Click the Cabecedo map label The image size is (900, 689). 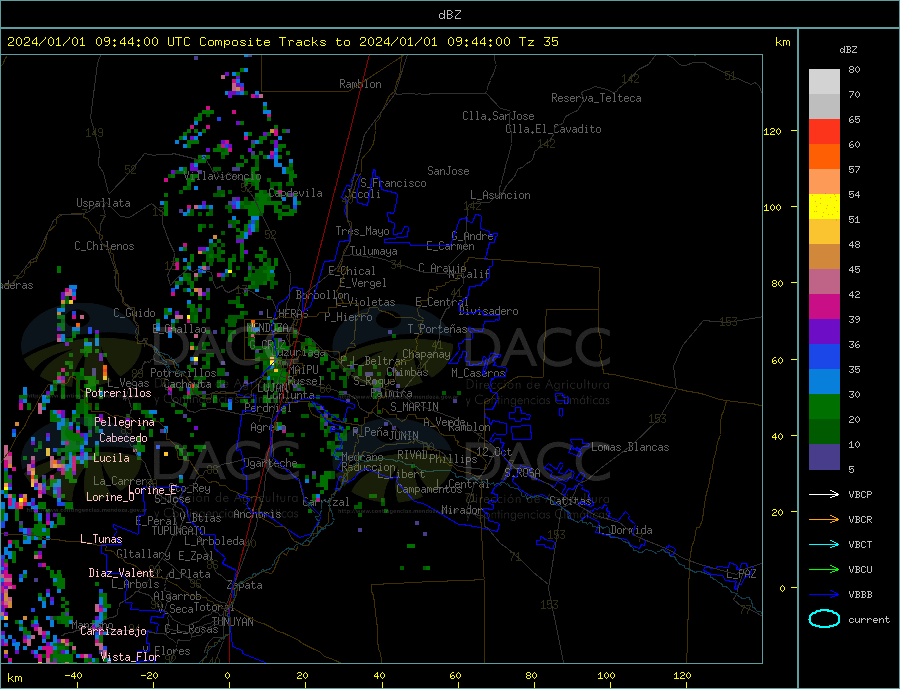click(x=123, y=438)
